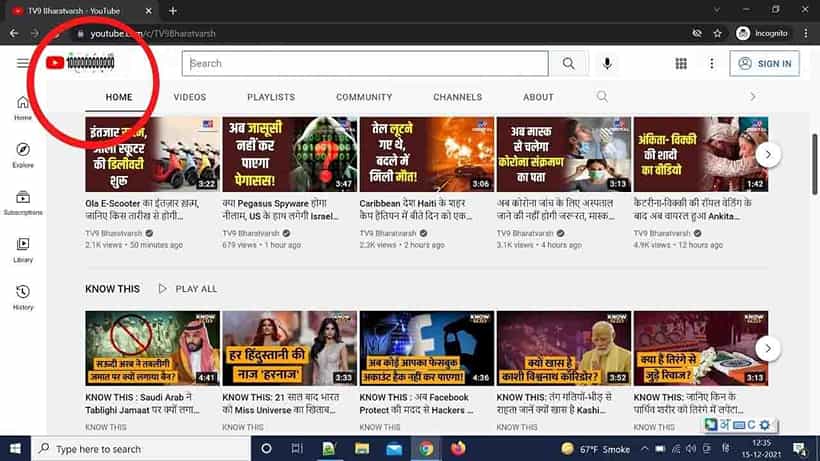This screenshot has width=820, height=461.
Task: Open Chrome three-dot menu
Action: pyautogui.click(x=805, y=33)
